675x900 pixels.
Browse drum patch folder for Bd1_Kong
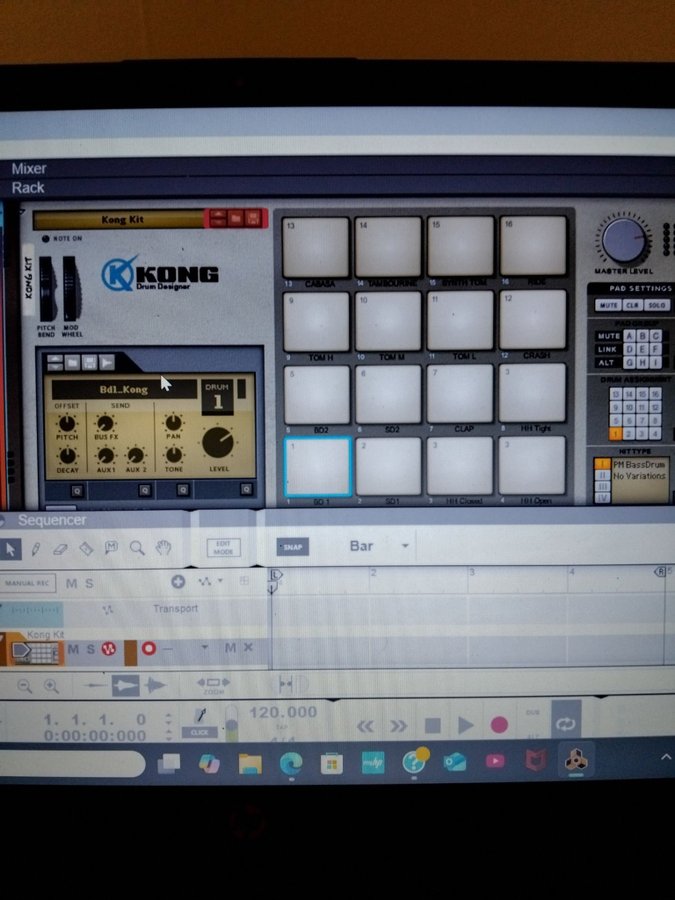(x=72, y=362)
